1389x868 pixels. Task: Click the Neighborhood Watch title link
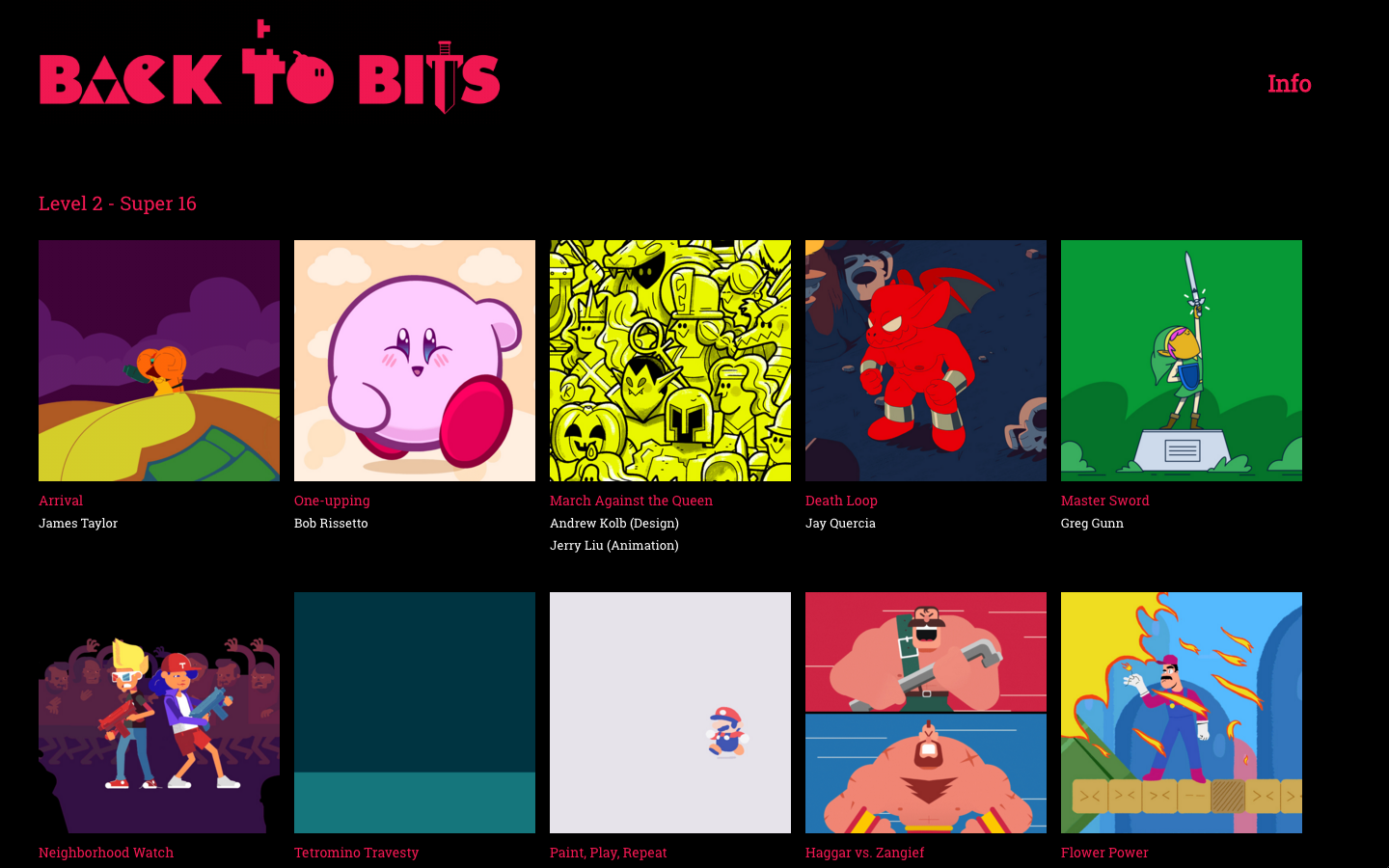tap(106, 853)
